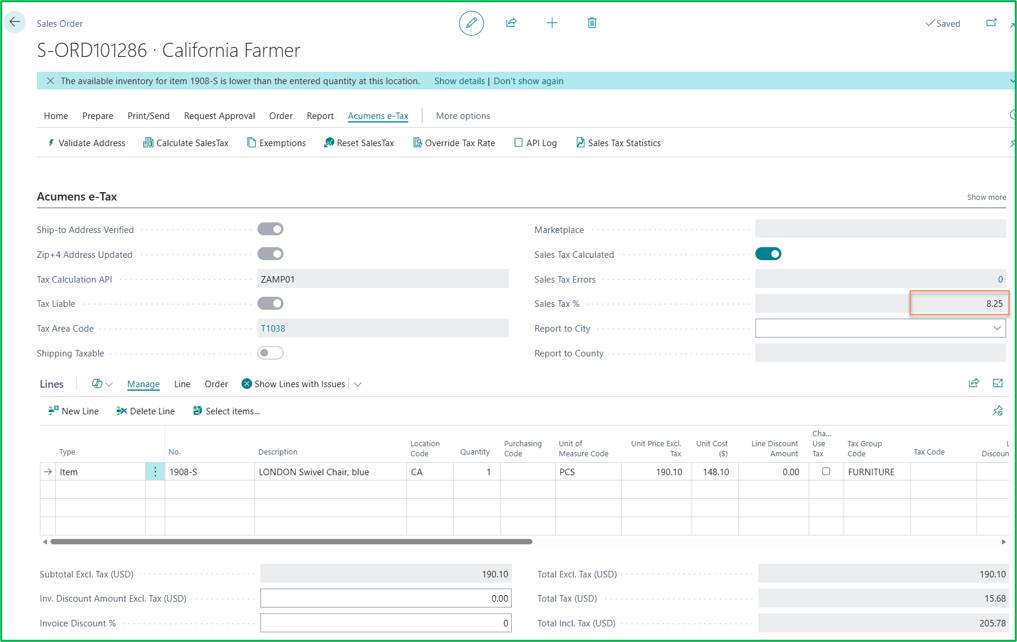Open the Request Approval tab
Image resolution: width=1017 pixels, height=642 pixels.
point(219,115)
